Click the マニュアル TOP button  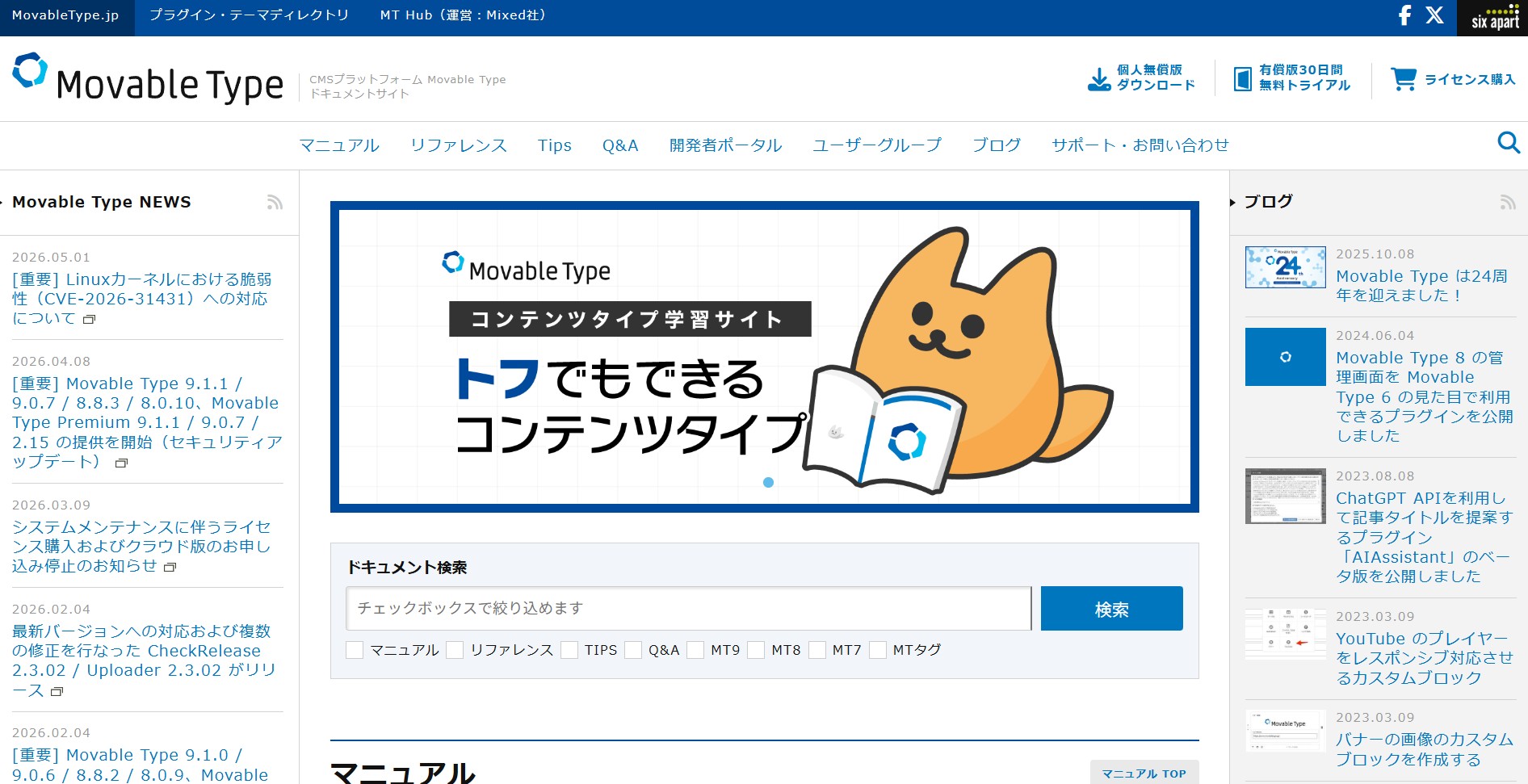click(1144, 773)
